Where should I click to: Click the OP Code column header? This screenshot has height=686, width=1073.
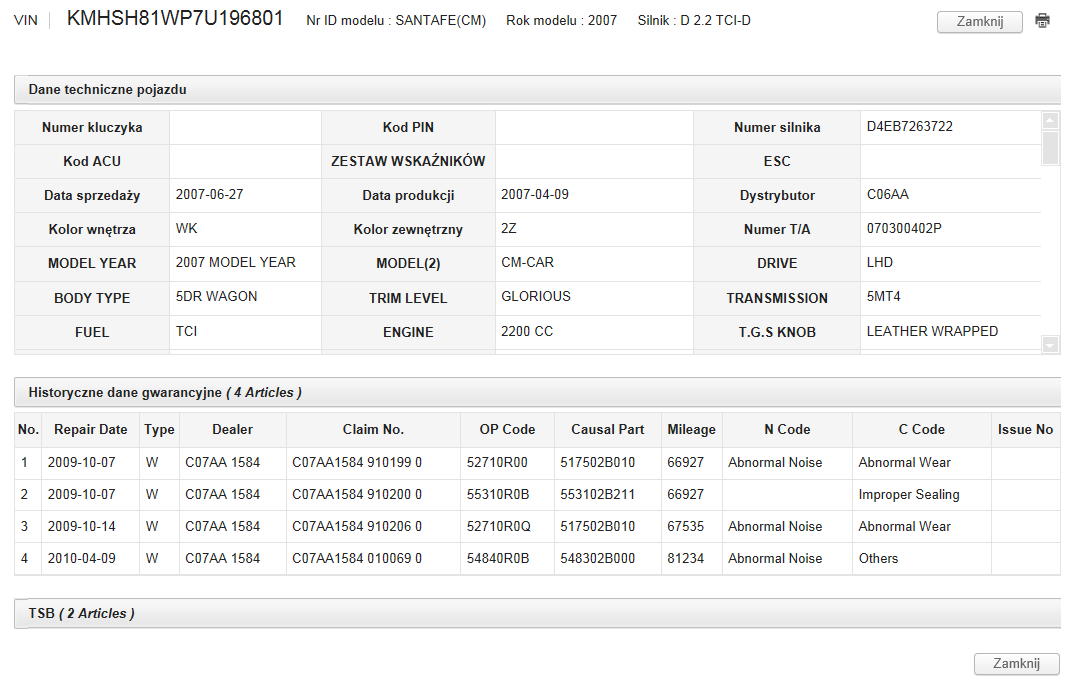pyautogui.click(x=507, y=429)
